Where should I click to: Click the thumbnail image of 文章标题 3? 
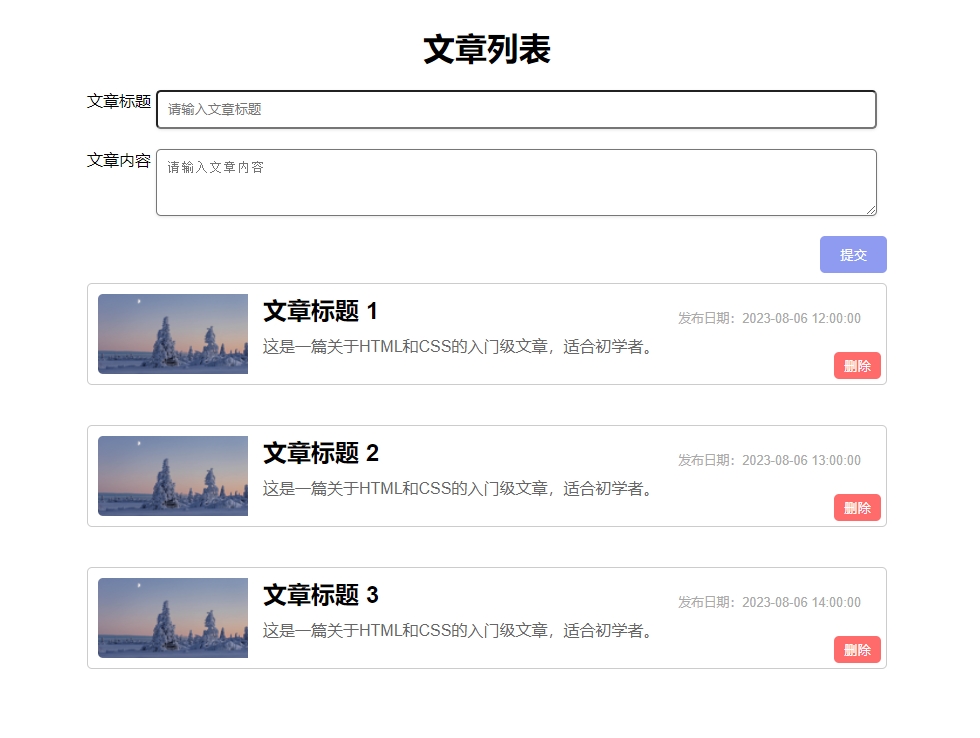tap(173, 618)
